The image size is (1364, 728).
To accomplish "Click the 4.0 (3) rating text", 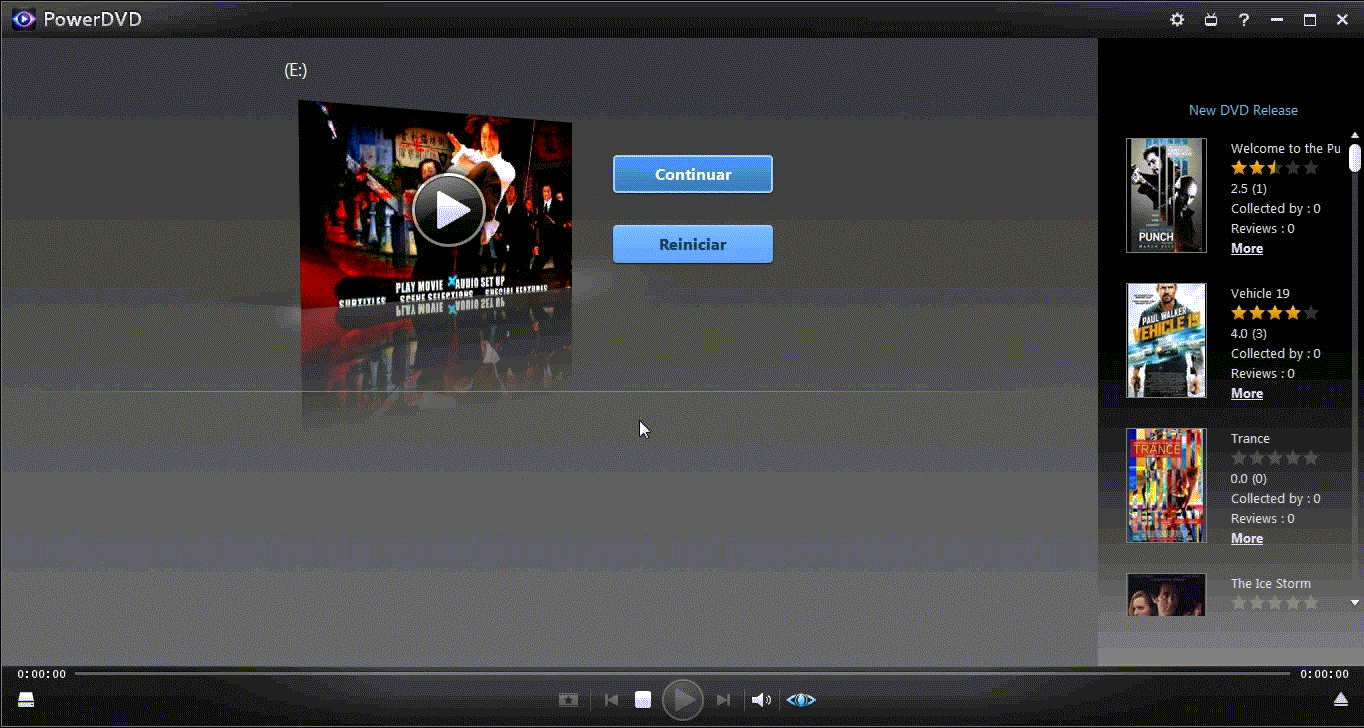I will pos(1248,333).
